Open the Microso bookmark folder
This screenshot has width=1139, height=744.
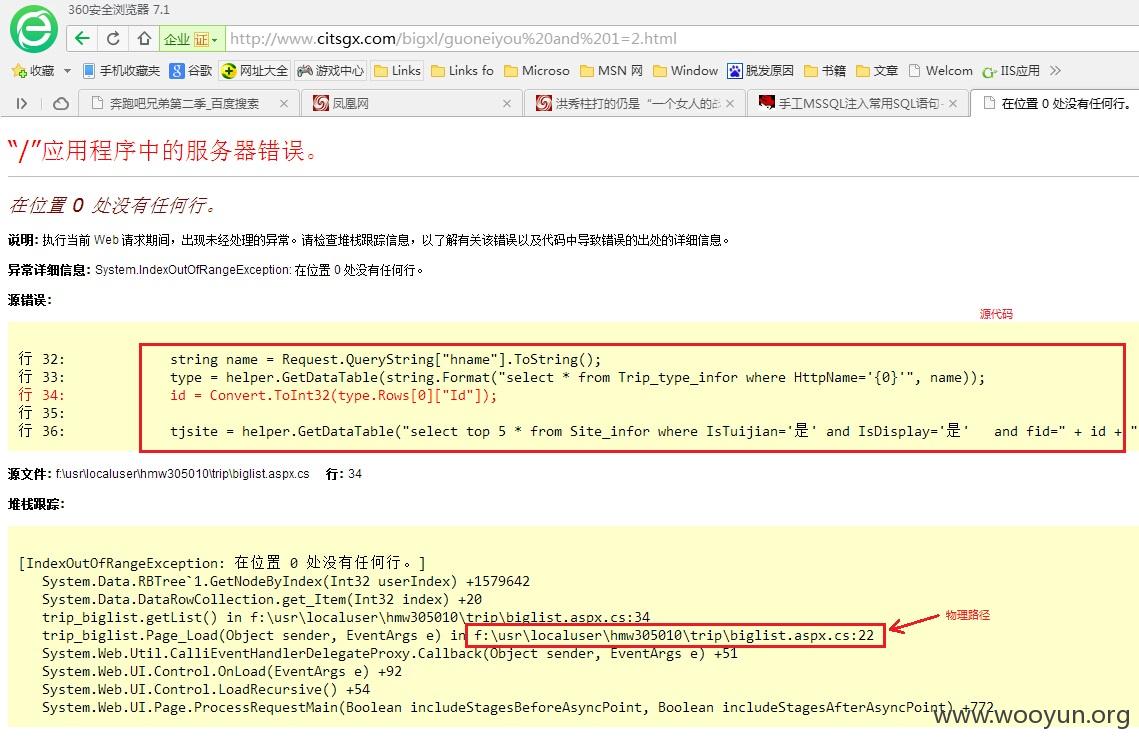(x=537, y=70)
